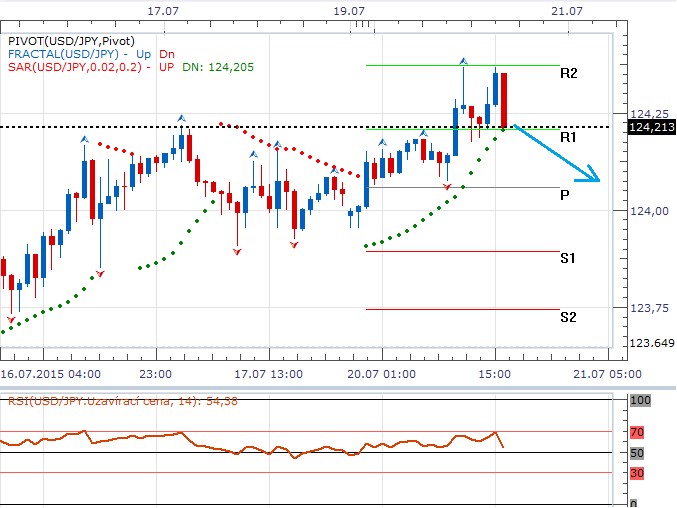Image resolution: width=677 pixels, height=508 pixels.
Task: Click the R1 resistance level label
Action: coord(568,137)
